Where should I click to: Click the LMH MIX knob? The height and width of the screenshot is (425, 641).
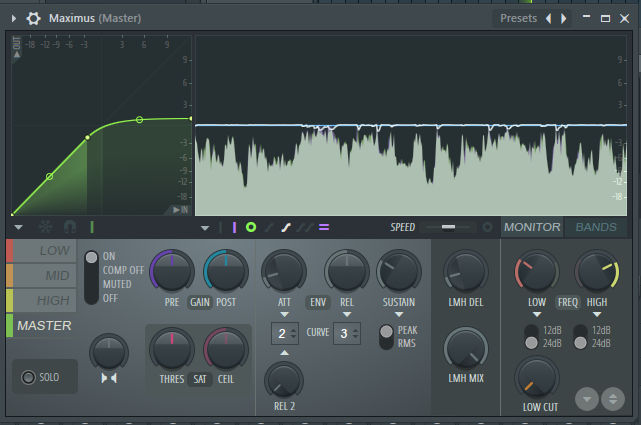tap(466, 349)
